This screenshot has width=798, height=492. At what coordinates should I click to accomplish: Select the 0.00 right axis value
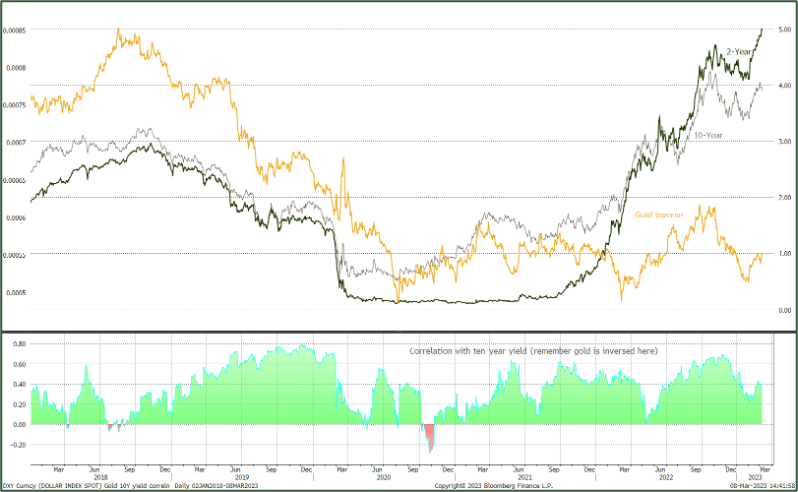pos(785,310)
